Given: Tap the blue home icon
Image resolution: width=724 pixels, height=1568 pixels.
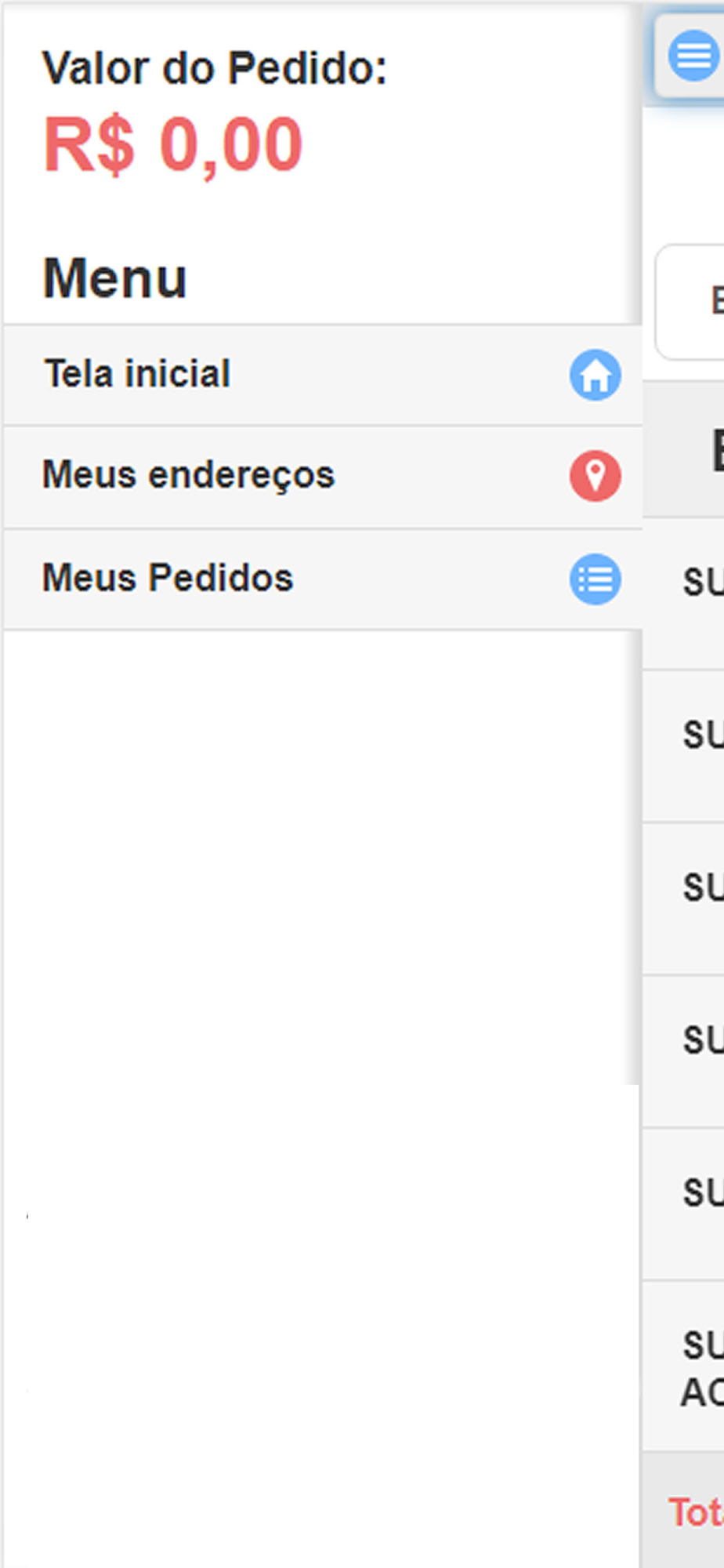Looking at the screenshot, I should [595, 375].
